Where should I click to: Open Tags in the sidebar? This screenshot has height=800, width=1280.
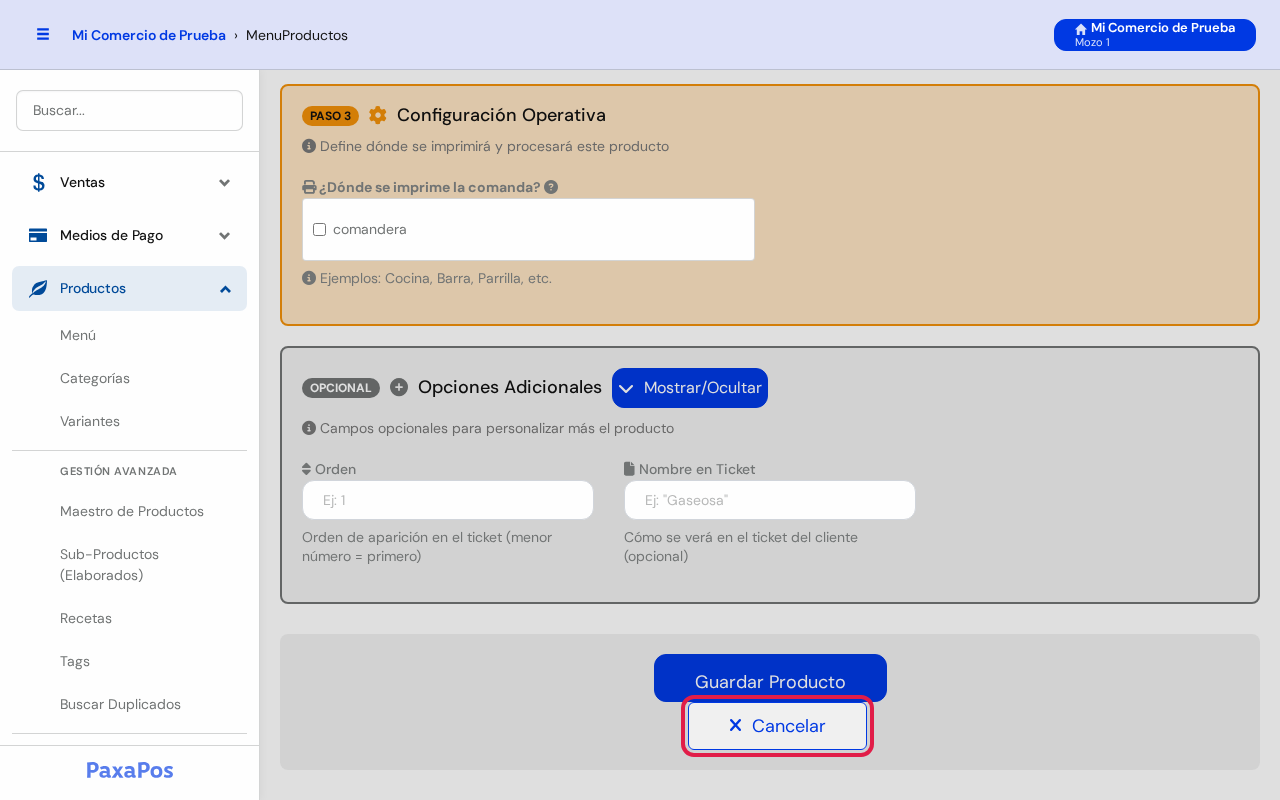pos(75,661)
